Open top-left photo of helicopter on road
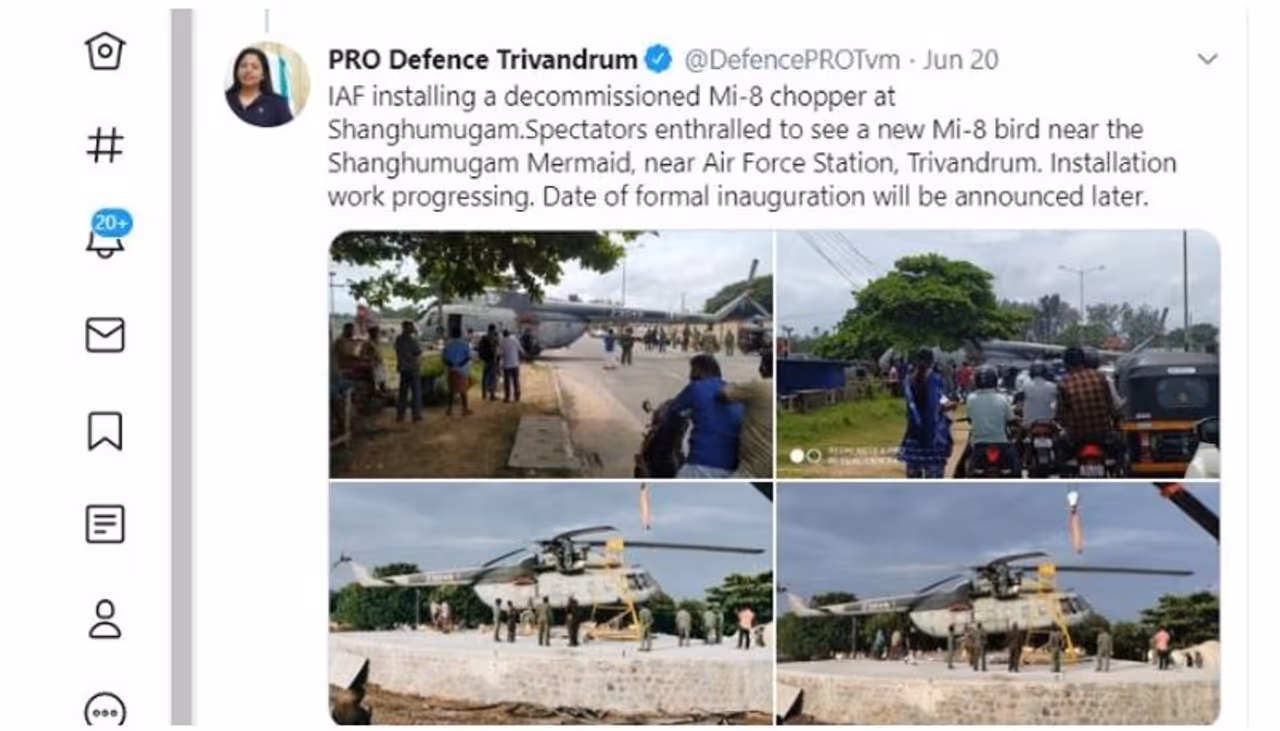This screenshot has height=731, width=1280. pos(551,354)
